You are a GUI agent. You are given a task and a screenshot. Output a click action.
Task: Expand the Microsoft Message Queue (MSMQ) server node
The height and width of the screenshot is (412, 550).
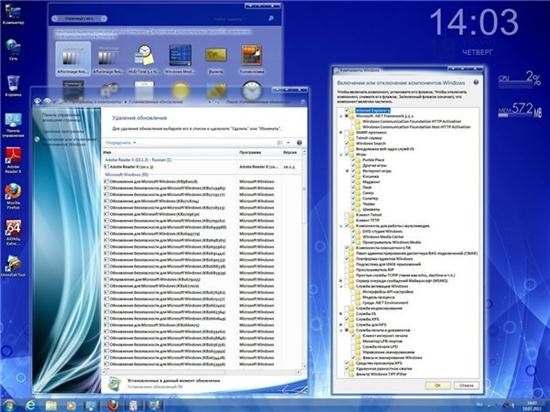click(341, 281)
